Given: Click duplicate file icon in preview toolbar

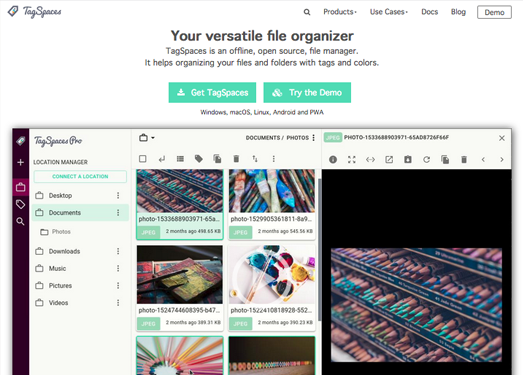Looking at the screenshot, I should (x=445, y=159).
